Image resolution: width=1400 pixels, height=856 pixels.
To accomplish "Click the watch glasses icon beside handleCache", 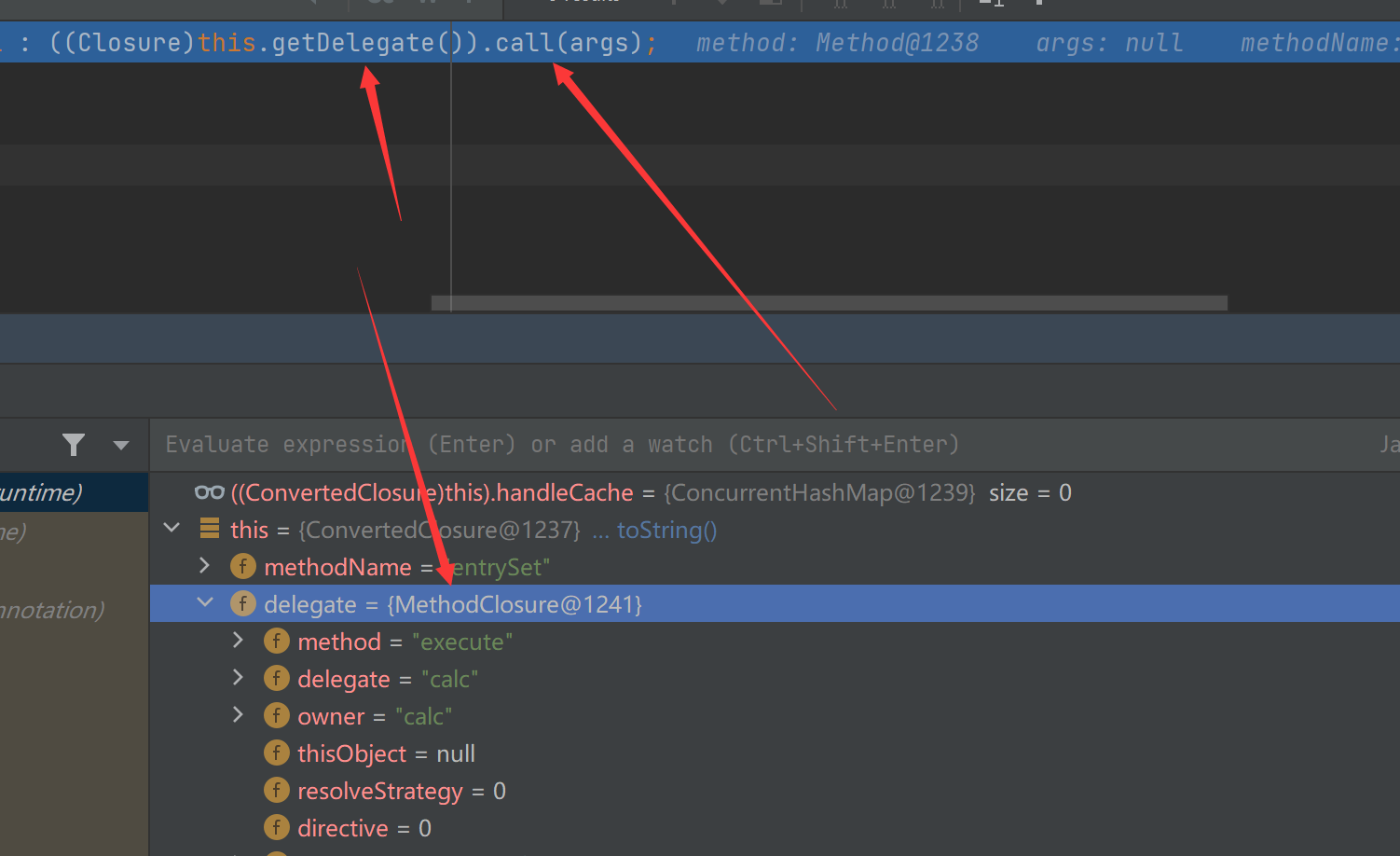I will click(210, 492).
